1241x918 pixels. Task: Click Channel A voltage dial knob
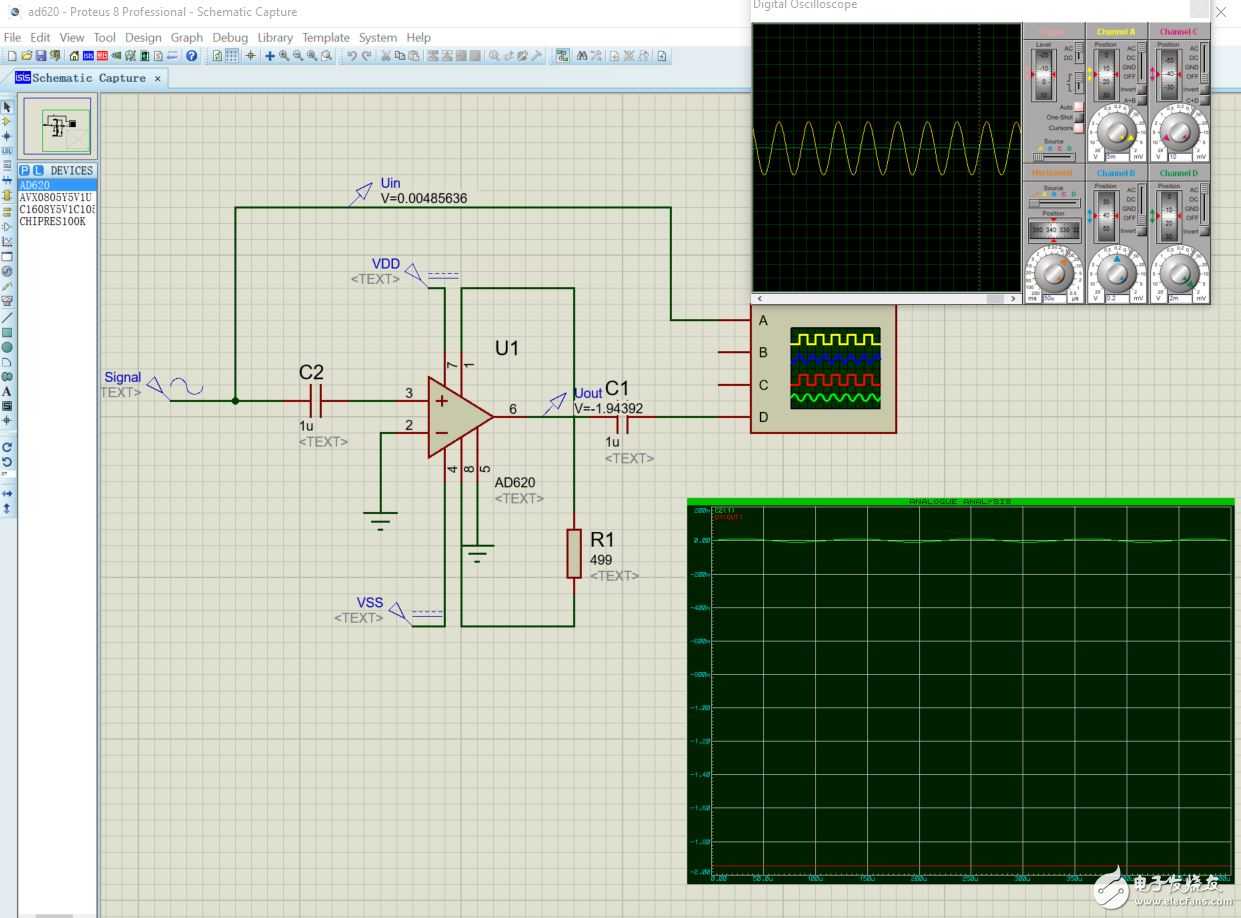(x=1117, y=132)
